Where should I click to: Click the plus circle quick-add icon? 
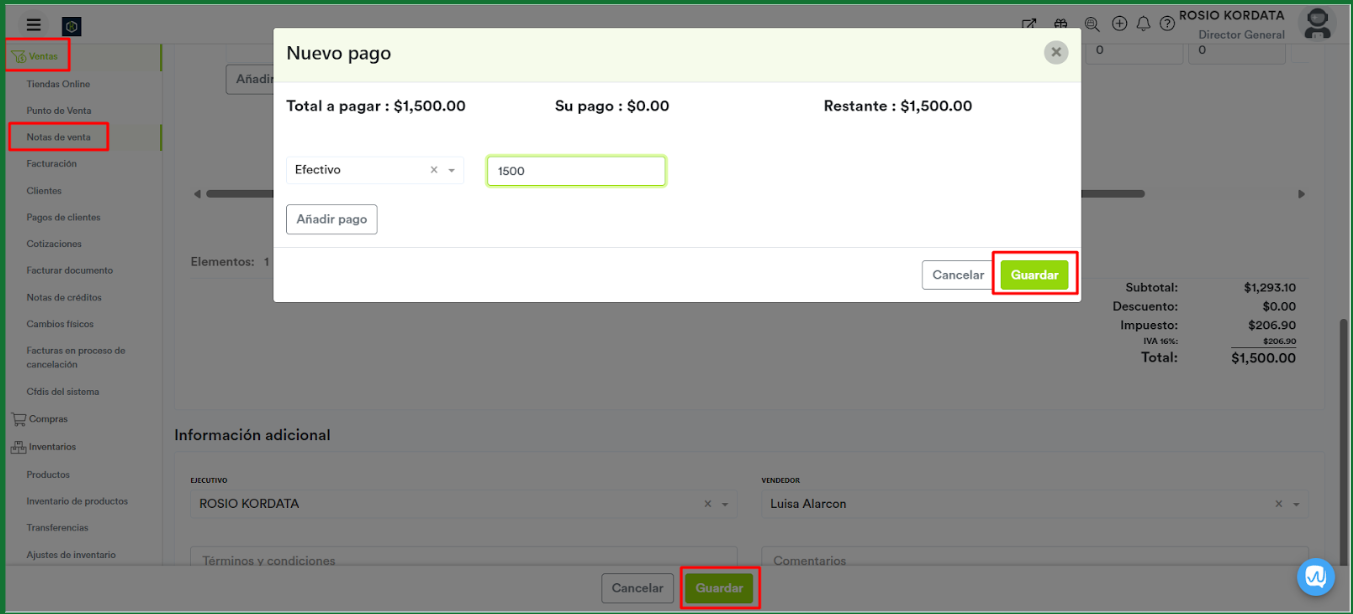click(1119, 24)
